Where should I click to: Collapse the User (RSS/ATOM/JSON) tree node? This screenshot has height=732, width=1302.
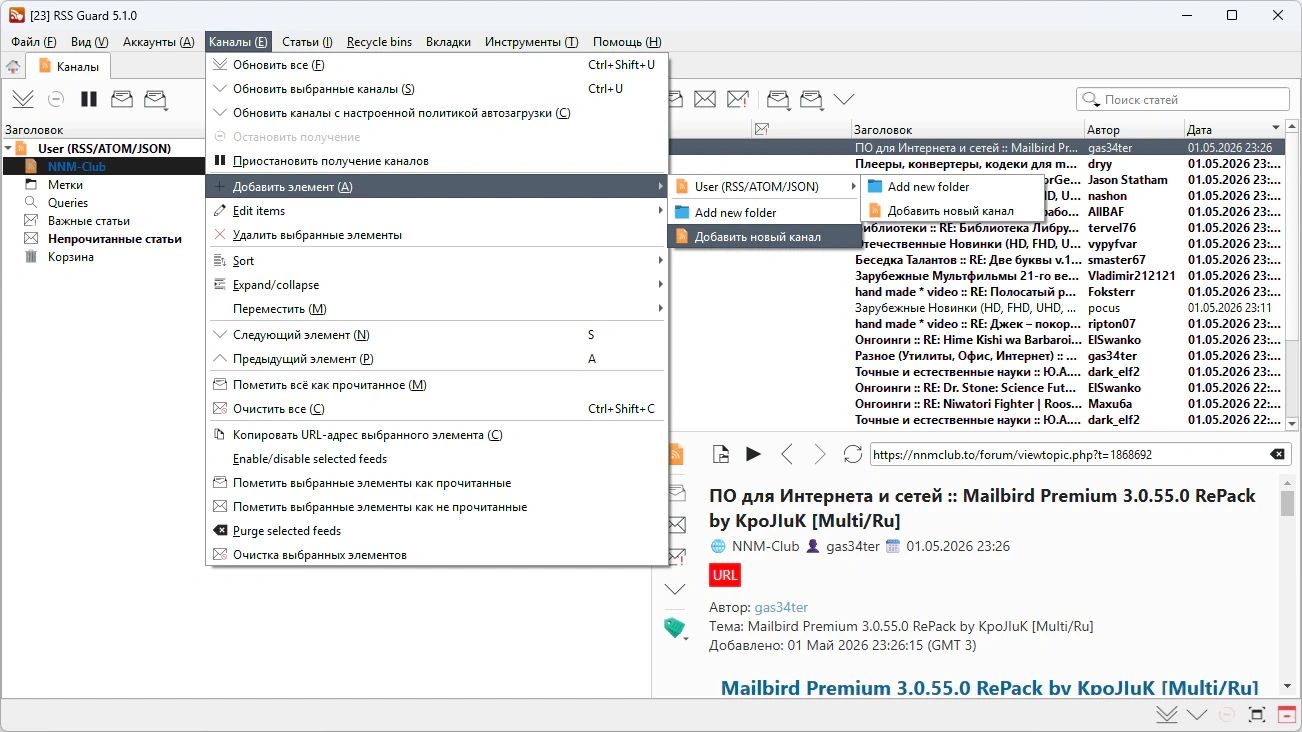[x=8, y=148]
